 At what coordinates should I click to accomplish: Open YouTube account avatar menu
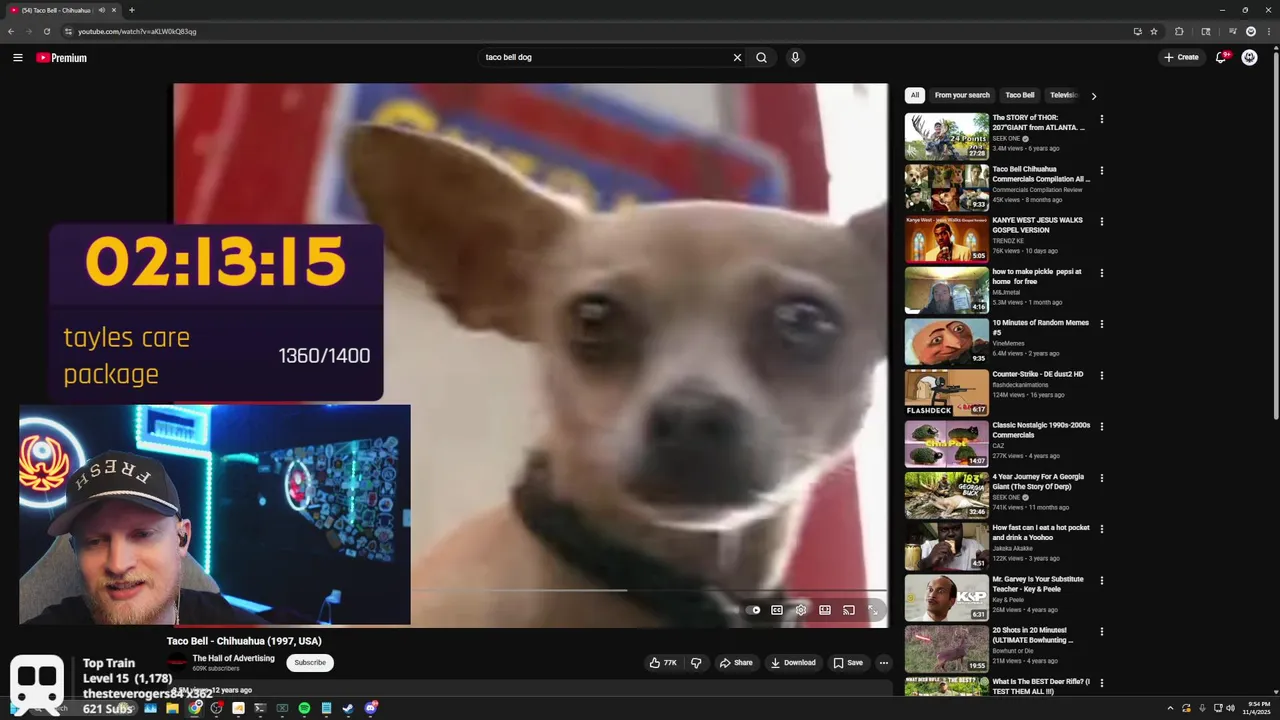(x=1249, y=58)
